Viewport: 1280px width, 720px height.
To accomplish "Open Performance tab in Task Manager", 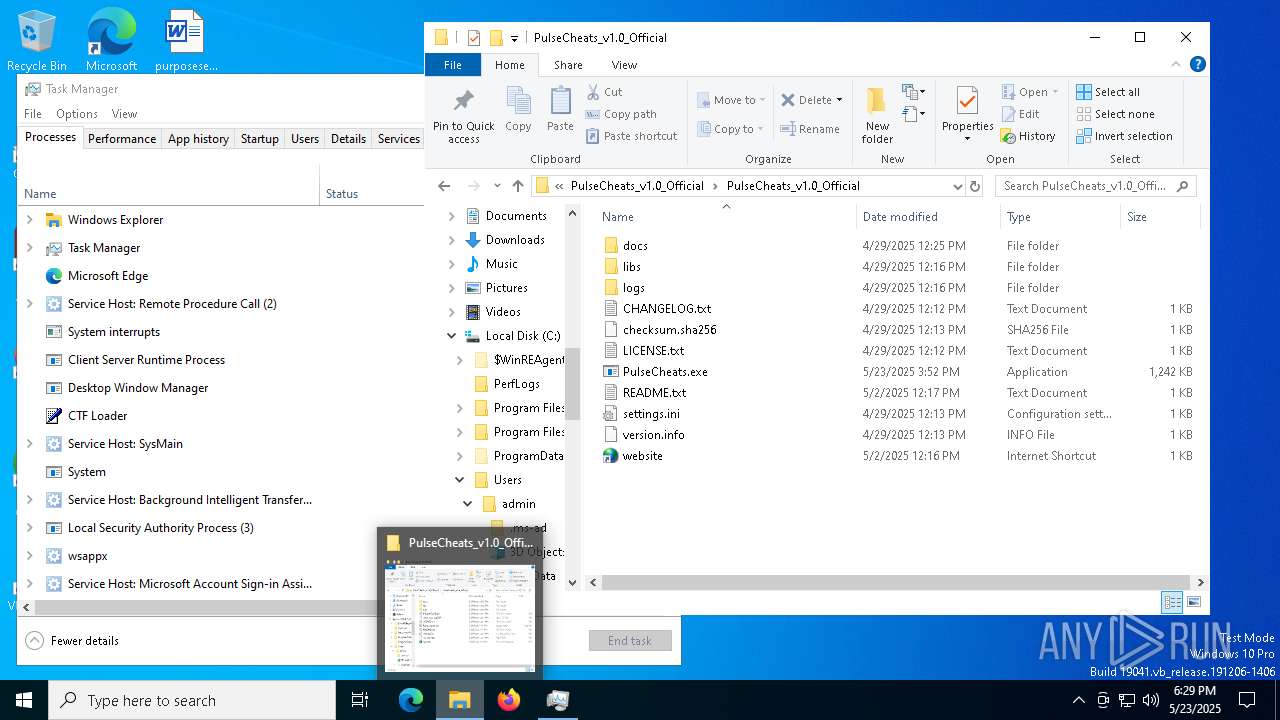I will 122,139.
